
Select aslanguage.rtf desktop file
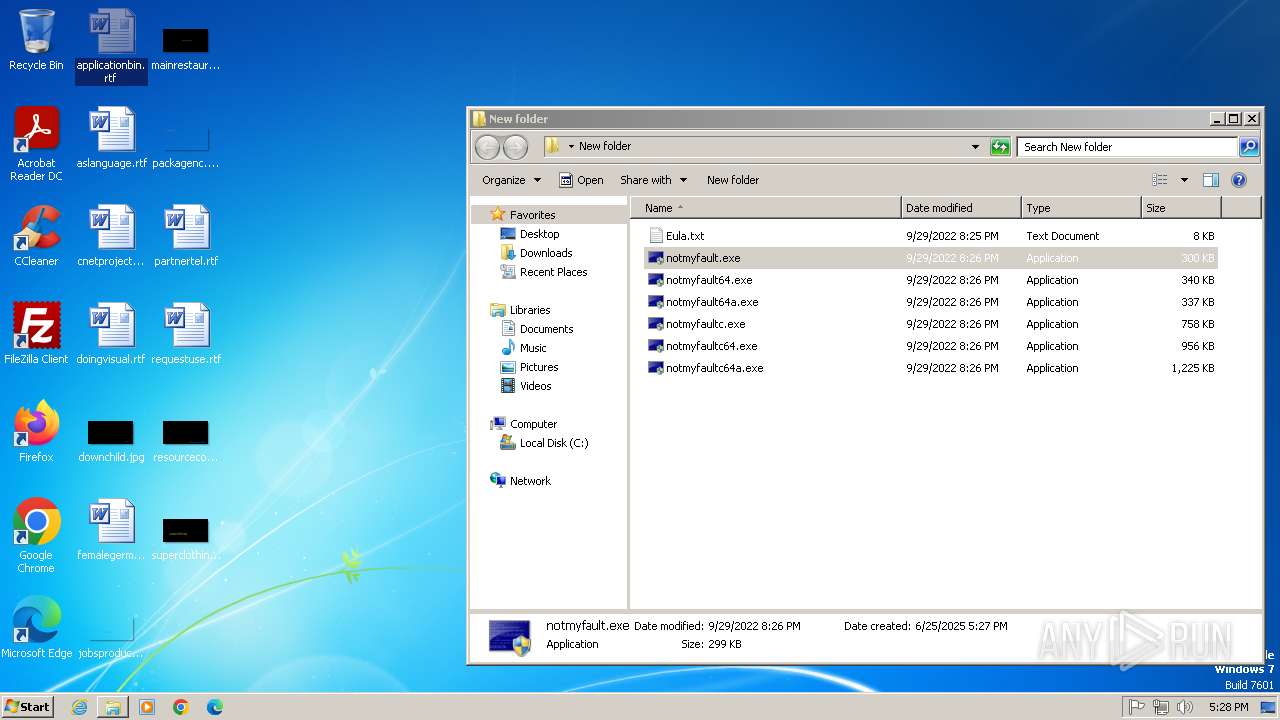(111, 138)
